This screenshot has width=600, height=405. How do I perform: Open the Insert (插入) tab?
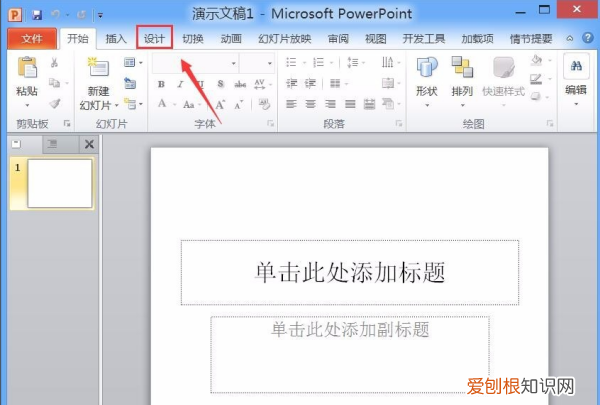[116, 38]
